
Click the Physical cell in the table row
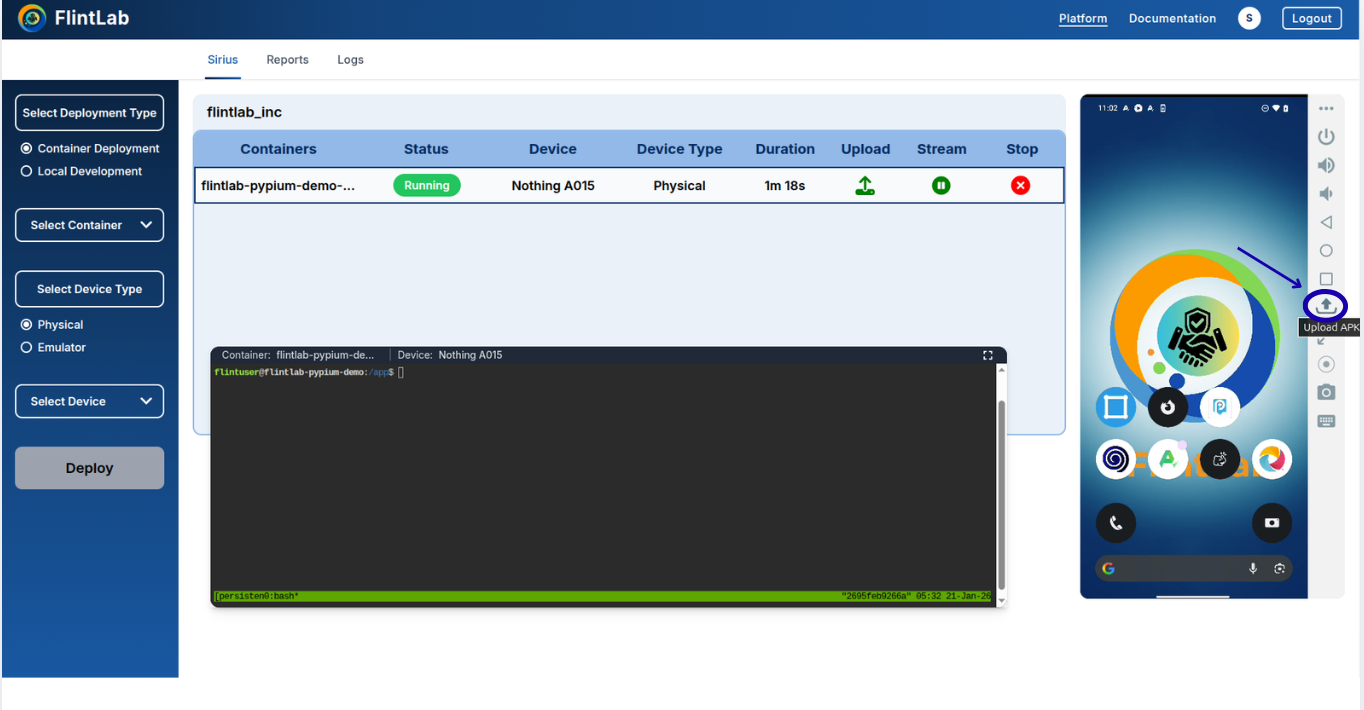pyautogui.click(x=679, y=185)
